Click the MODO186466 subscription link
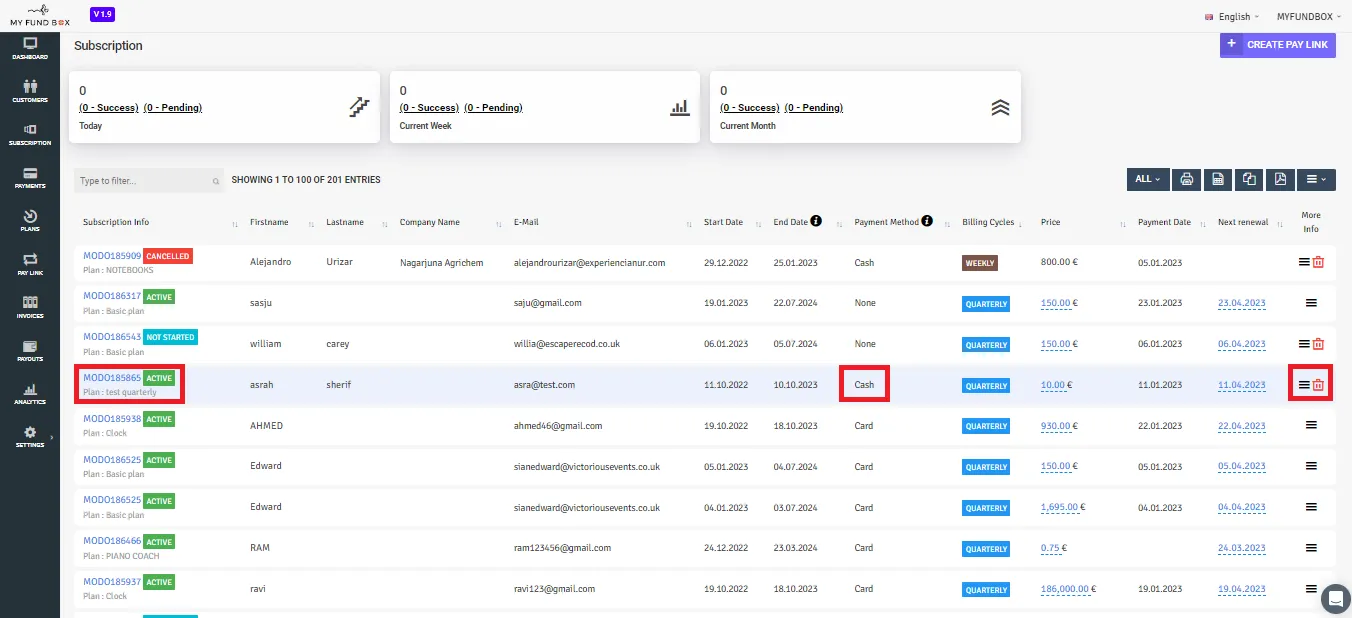 point(112,542)
